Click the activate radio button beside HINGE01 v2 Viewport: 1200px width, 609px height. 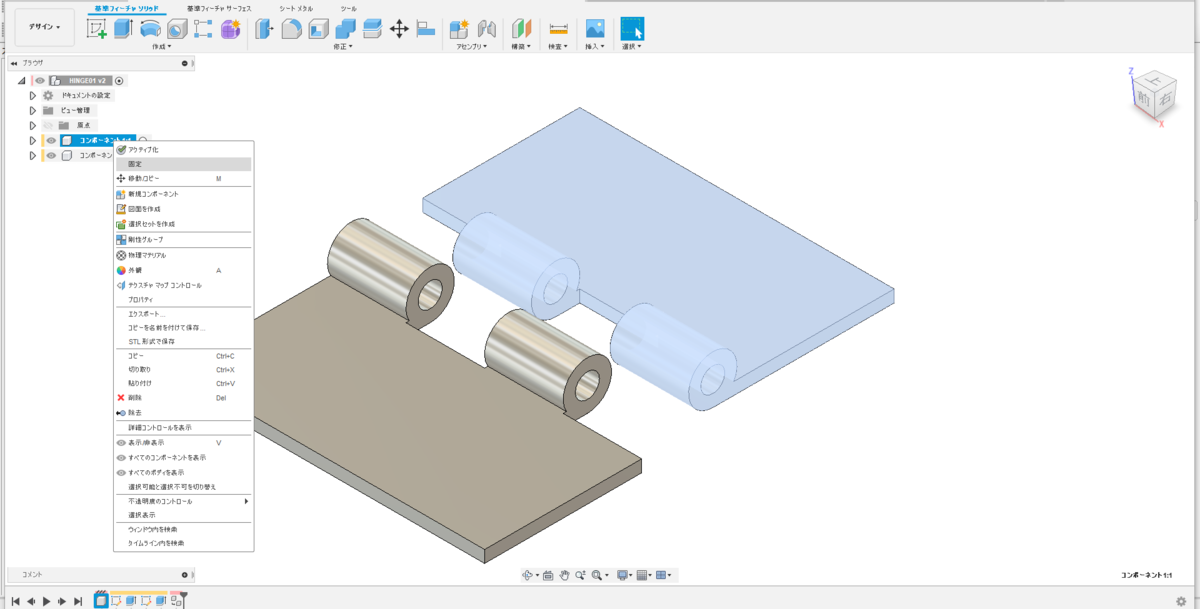coord(119,80)
